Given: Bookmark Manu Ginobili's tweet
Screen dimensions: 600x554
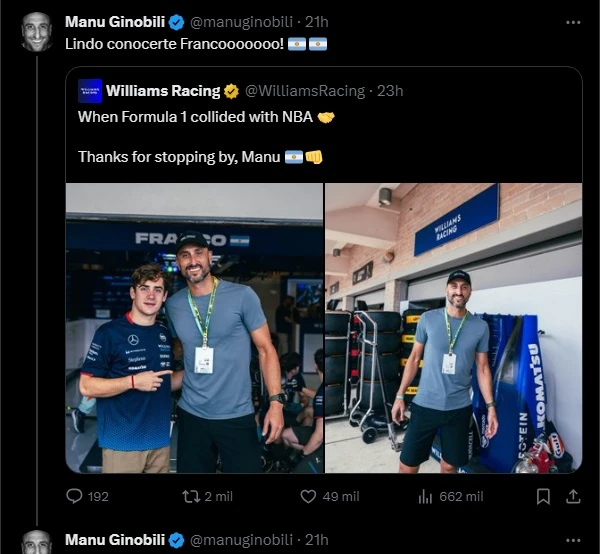Looking at the screenshot, I should 543,496.
